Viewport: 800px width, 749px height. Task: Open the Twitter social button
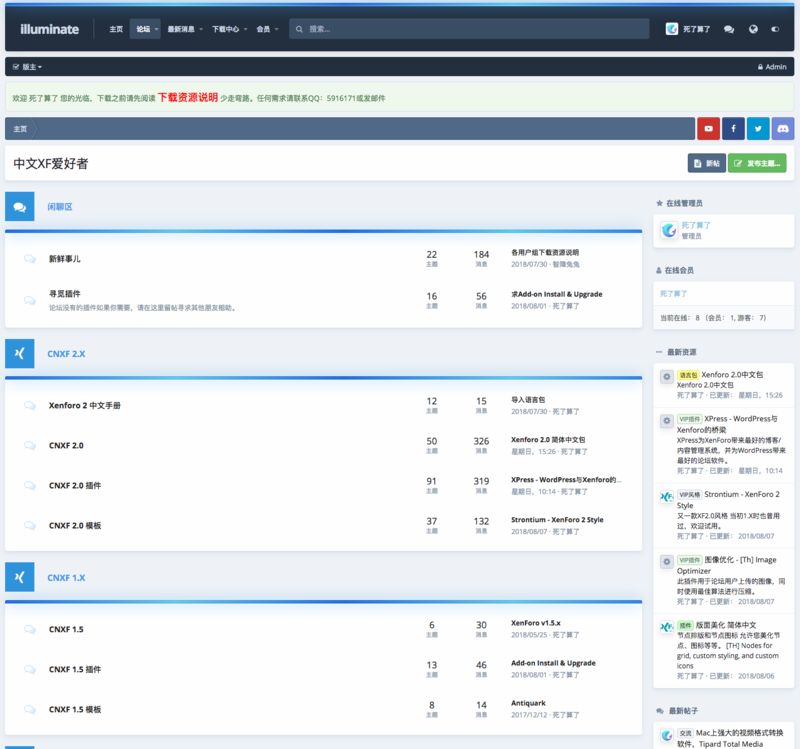point(758,129)
